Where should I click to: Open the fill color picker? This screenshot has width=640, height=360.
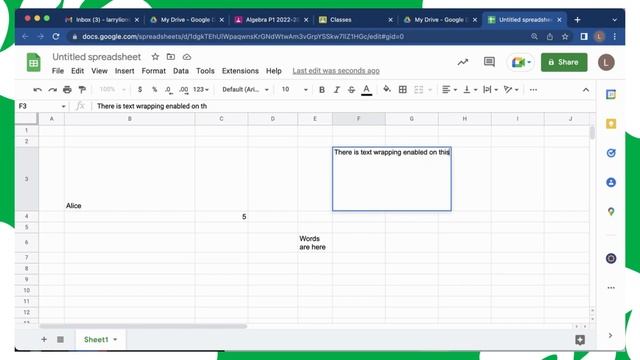(387, 89)
